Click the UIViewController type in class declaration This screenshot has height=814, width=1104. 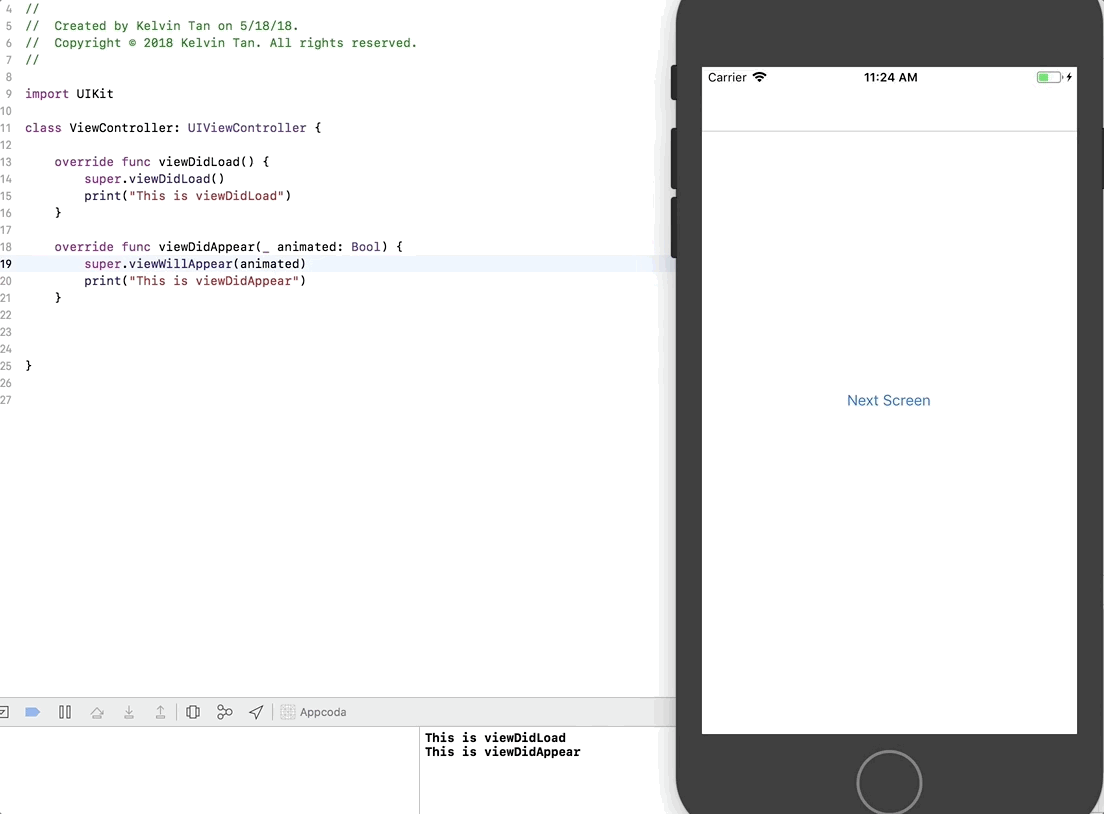click(246, 128)
